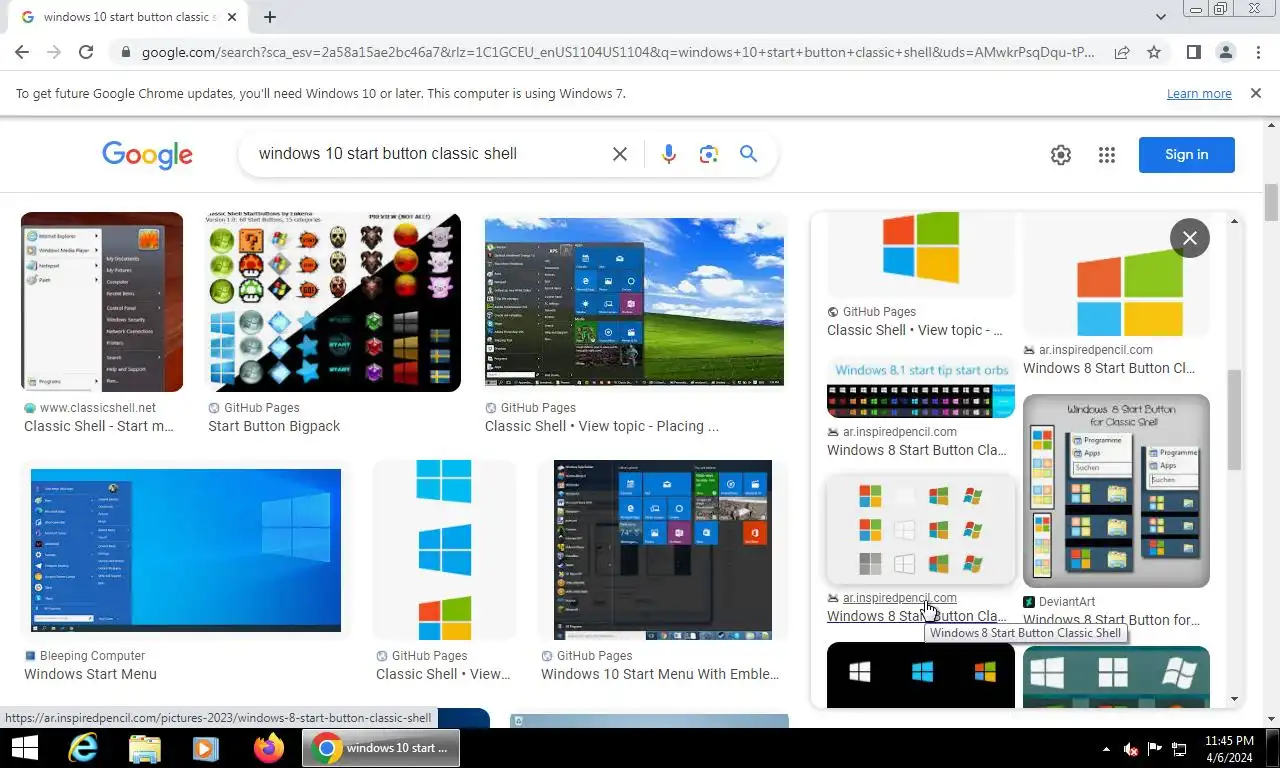Start a voice search with the microphone
This screenshot has height=768, width=1280.
pos(669,154)
